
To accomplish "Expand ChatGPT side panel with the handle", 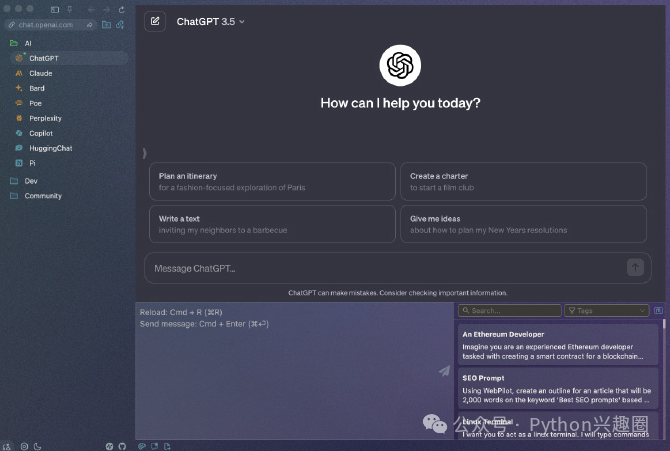I will (x=144, y=153).
